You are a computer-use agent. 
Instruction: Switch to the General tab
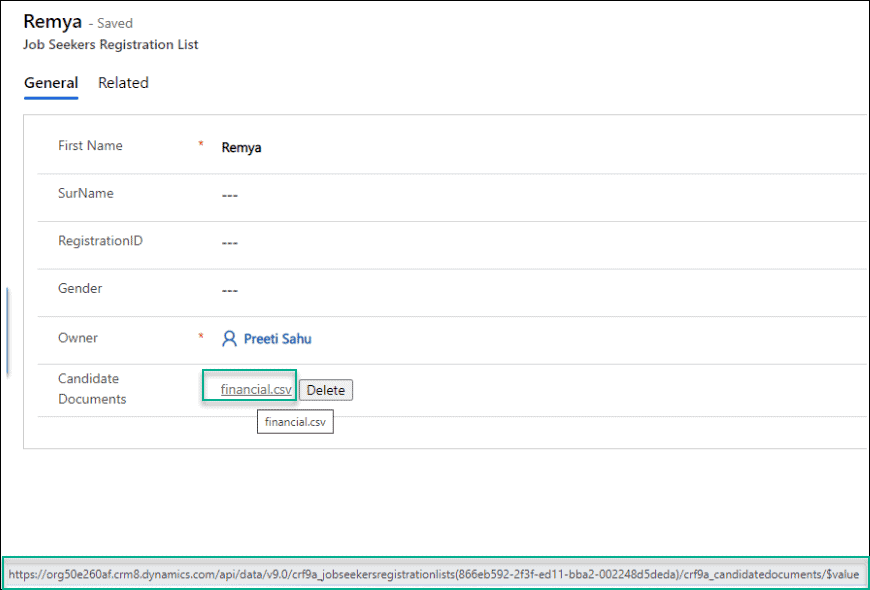[x=51, y=83]
